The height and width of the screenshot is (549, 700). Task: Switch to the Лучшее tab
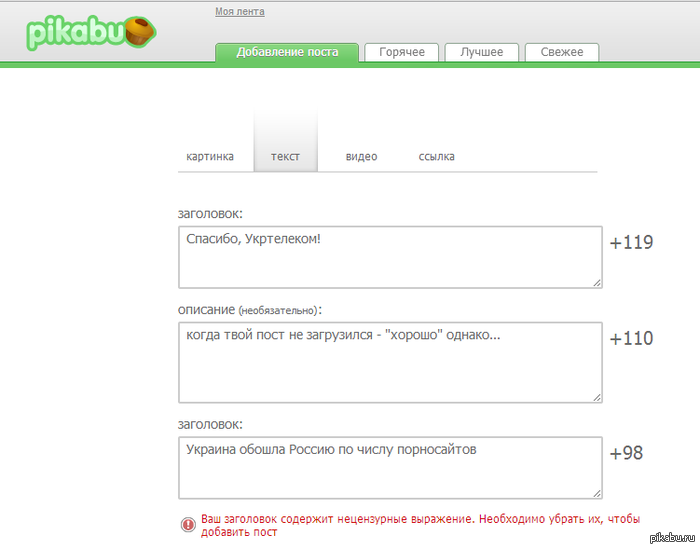click(x=482, y=52)
